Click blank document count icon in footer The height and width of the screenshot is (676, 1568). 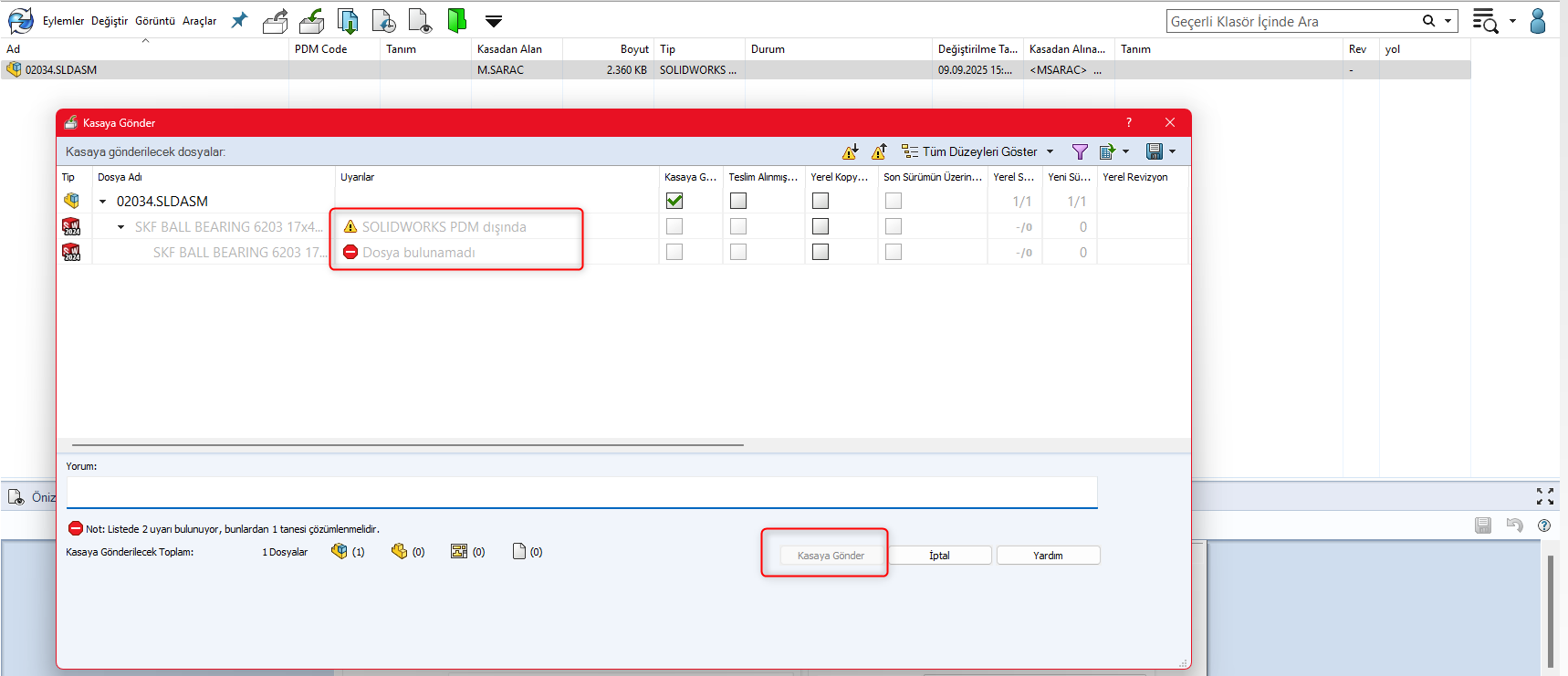point(519,551)
